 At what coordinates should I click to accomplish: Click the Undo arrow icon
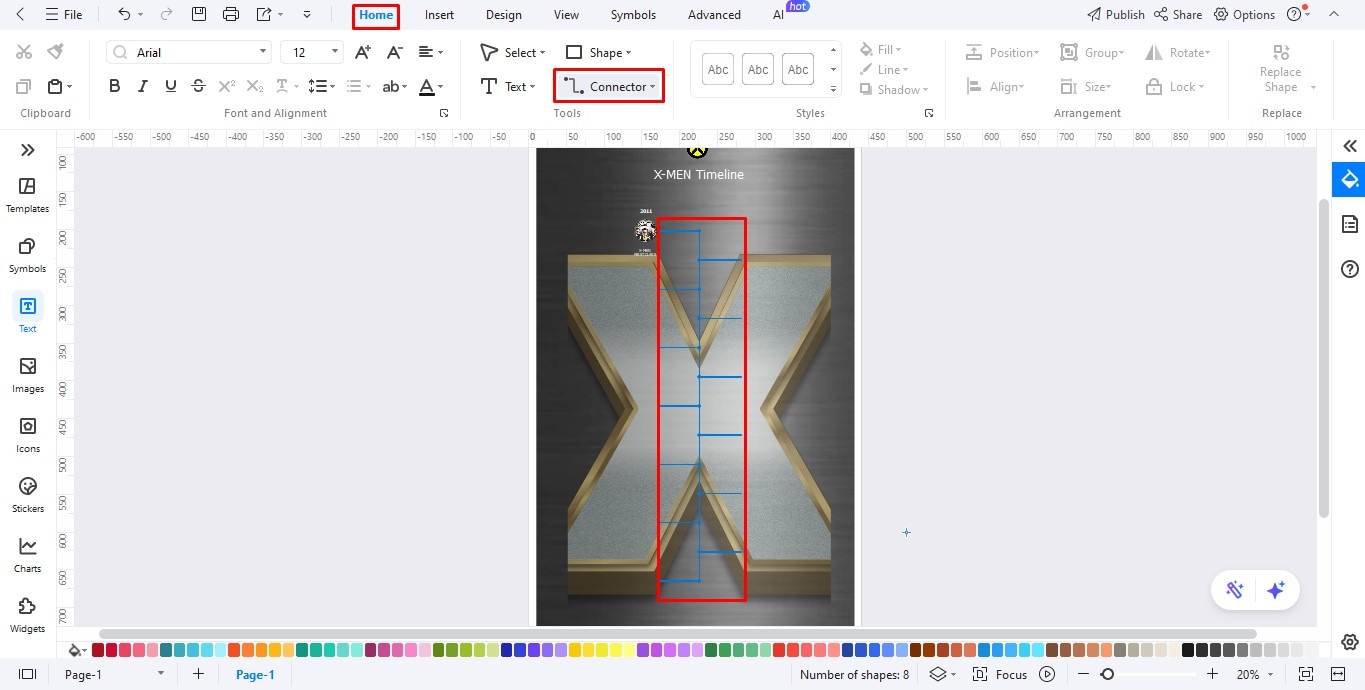pyautogui.click(x=124, y=15)
